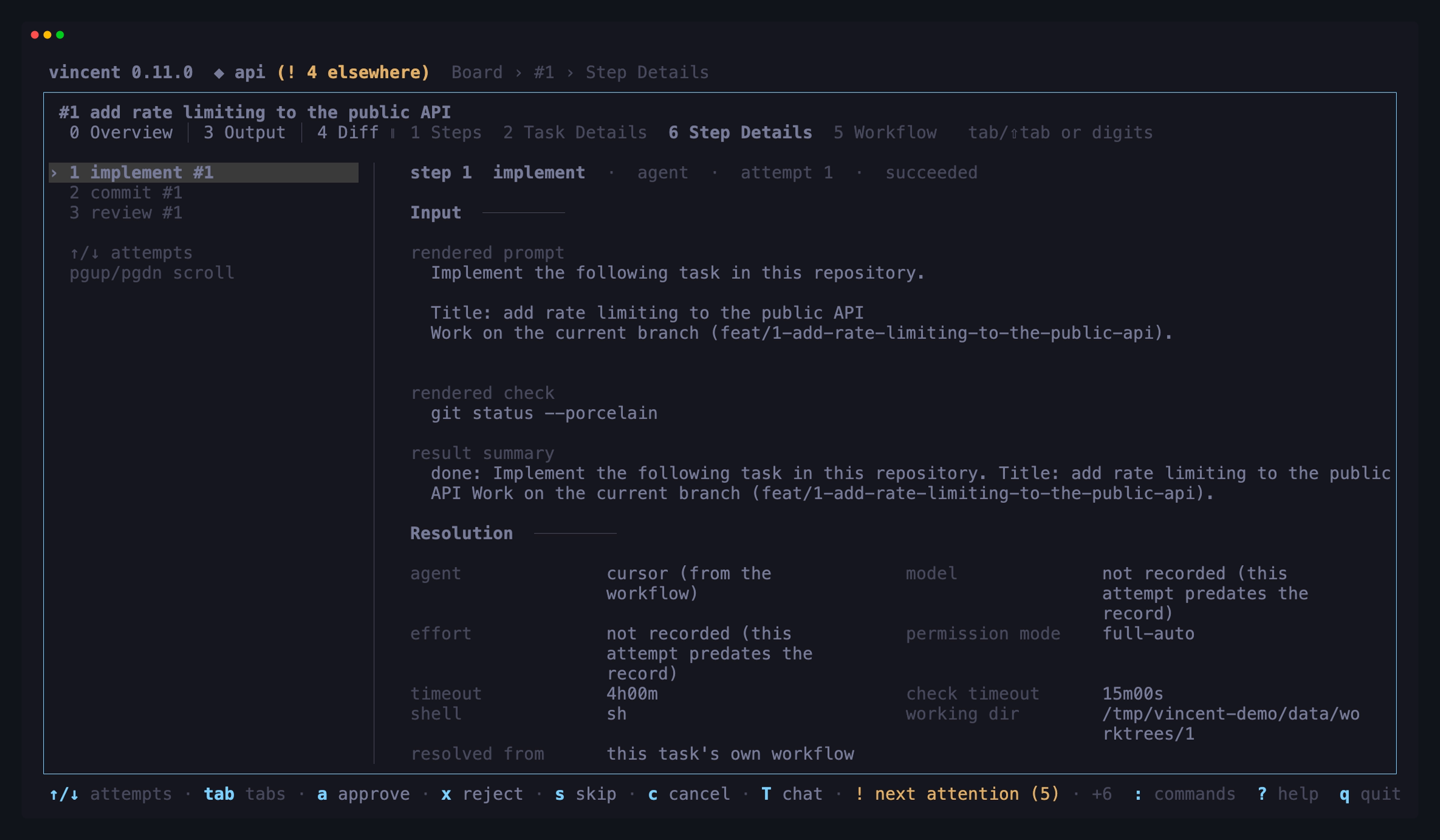
Task: Click 'git status --porcelain' check text
Action: pyautogui.click(x=544, y=413)
